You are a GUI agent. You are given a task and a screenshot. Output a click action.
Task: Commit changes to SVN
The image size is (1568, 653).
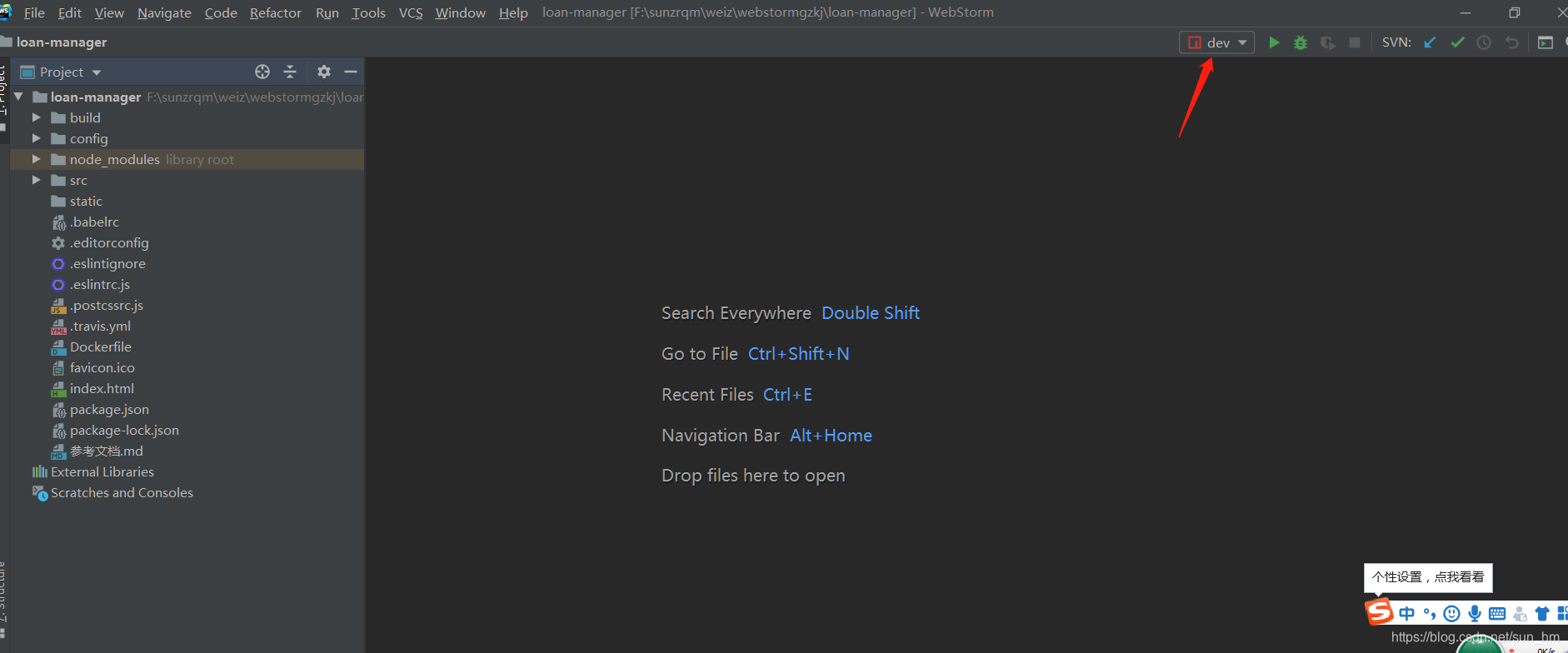(x=1457, y=42)
